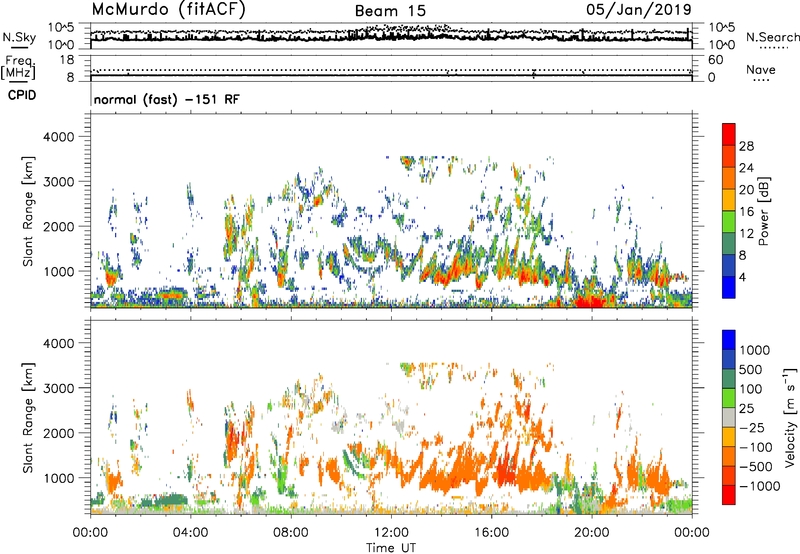Click the '08:00' time axis label
This screenshot has width=800, height=554.
[291, 533]
